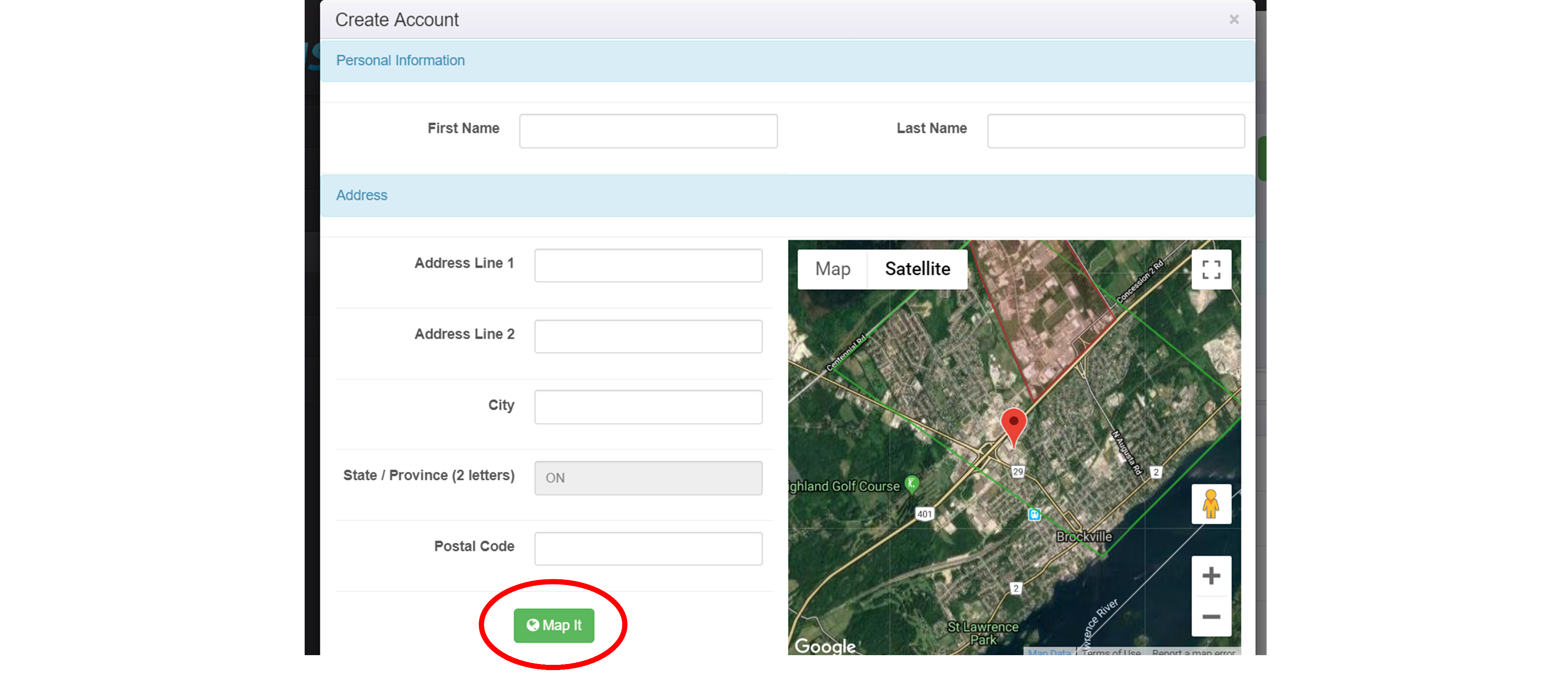Image resolution: width=1568 pixels, height=687 pixels.
Task: Click the Postal Code field
Action: point(648,548)
